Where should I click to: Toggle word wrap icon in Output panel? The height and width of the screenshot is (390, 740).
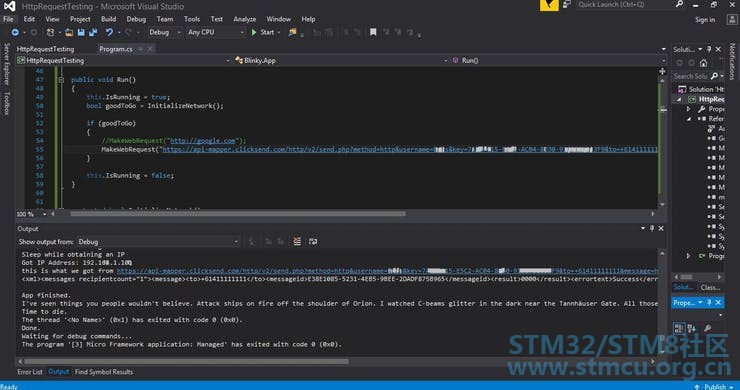click(312, 241)
